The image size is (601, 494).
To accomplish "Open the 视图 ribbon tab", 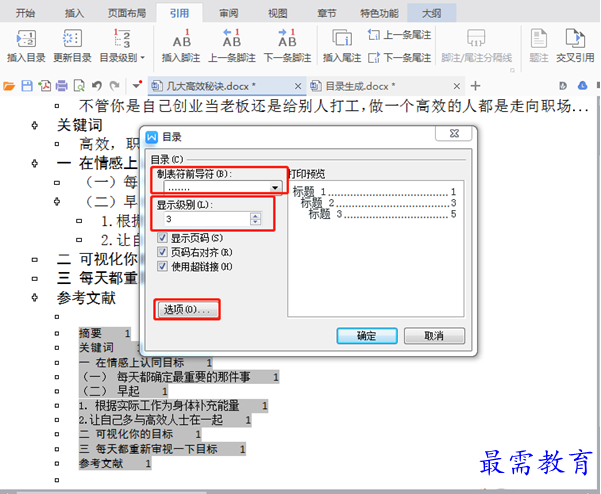I will point(278,13).
